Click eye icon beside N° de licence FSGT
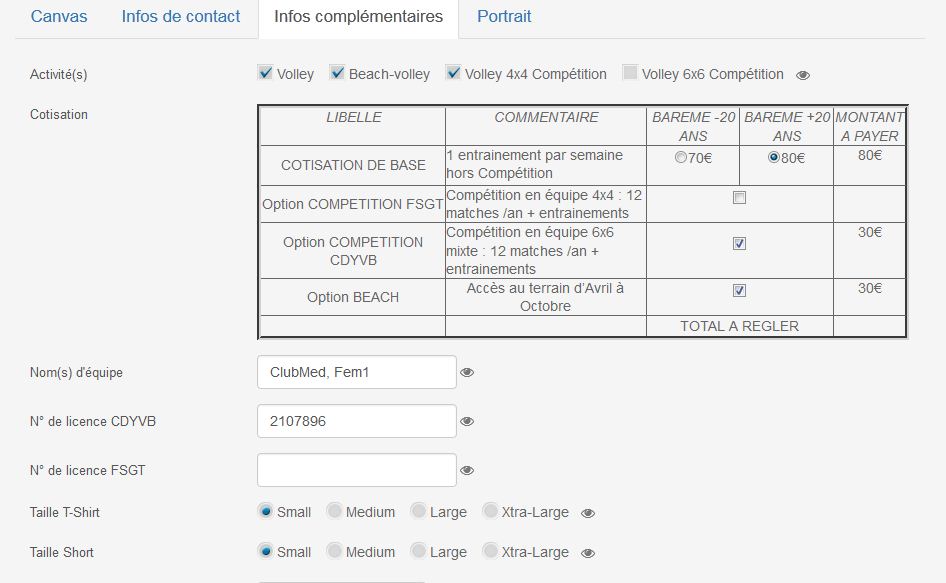This screenshot has width=946, height=583. [467, 470]
